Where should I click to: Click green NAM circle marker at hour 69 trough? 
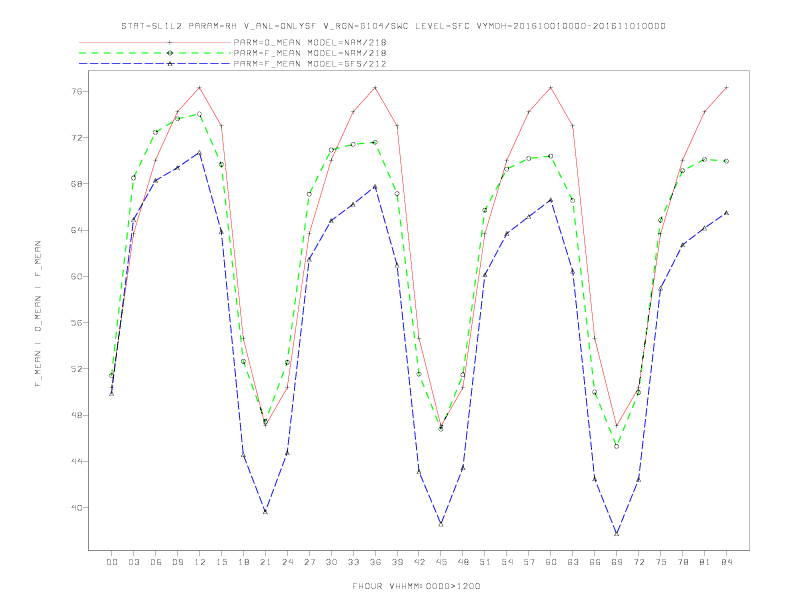click(x=617, y=446)
